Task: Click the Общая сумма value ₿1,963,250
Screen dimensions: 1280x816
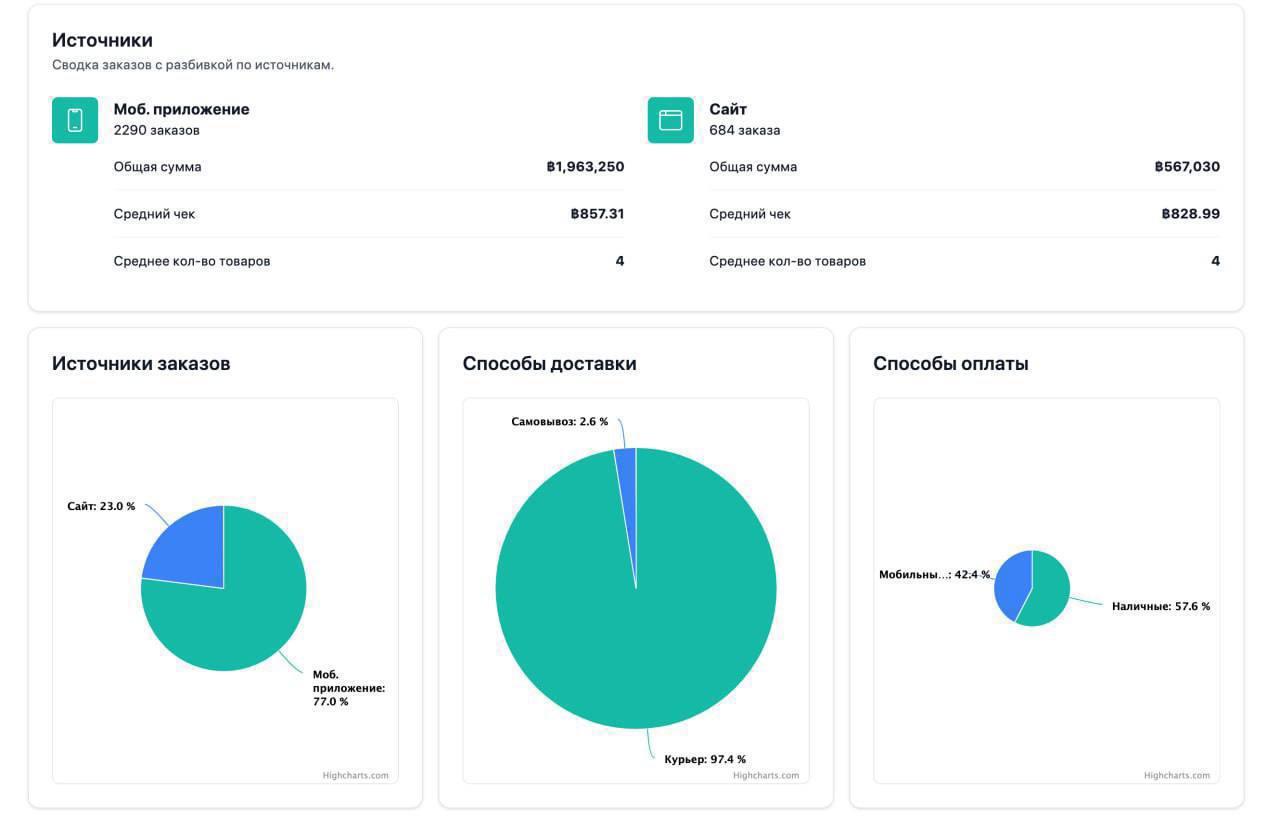Action: (x=584, y=166)
